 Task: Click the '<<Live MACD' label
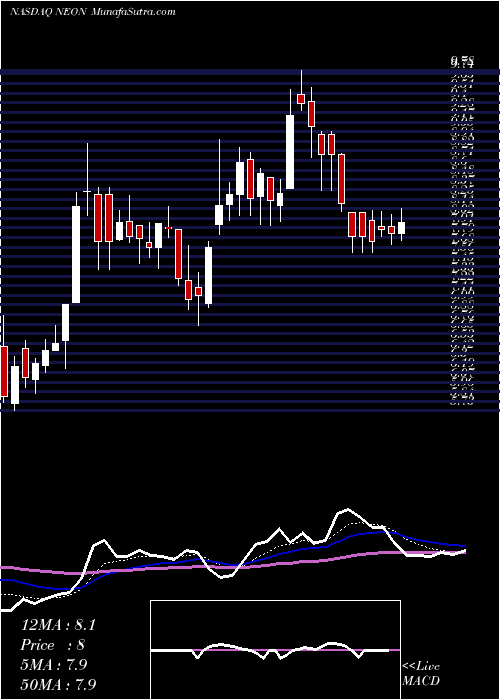[x=421, y=674]
